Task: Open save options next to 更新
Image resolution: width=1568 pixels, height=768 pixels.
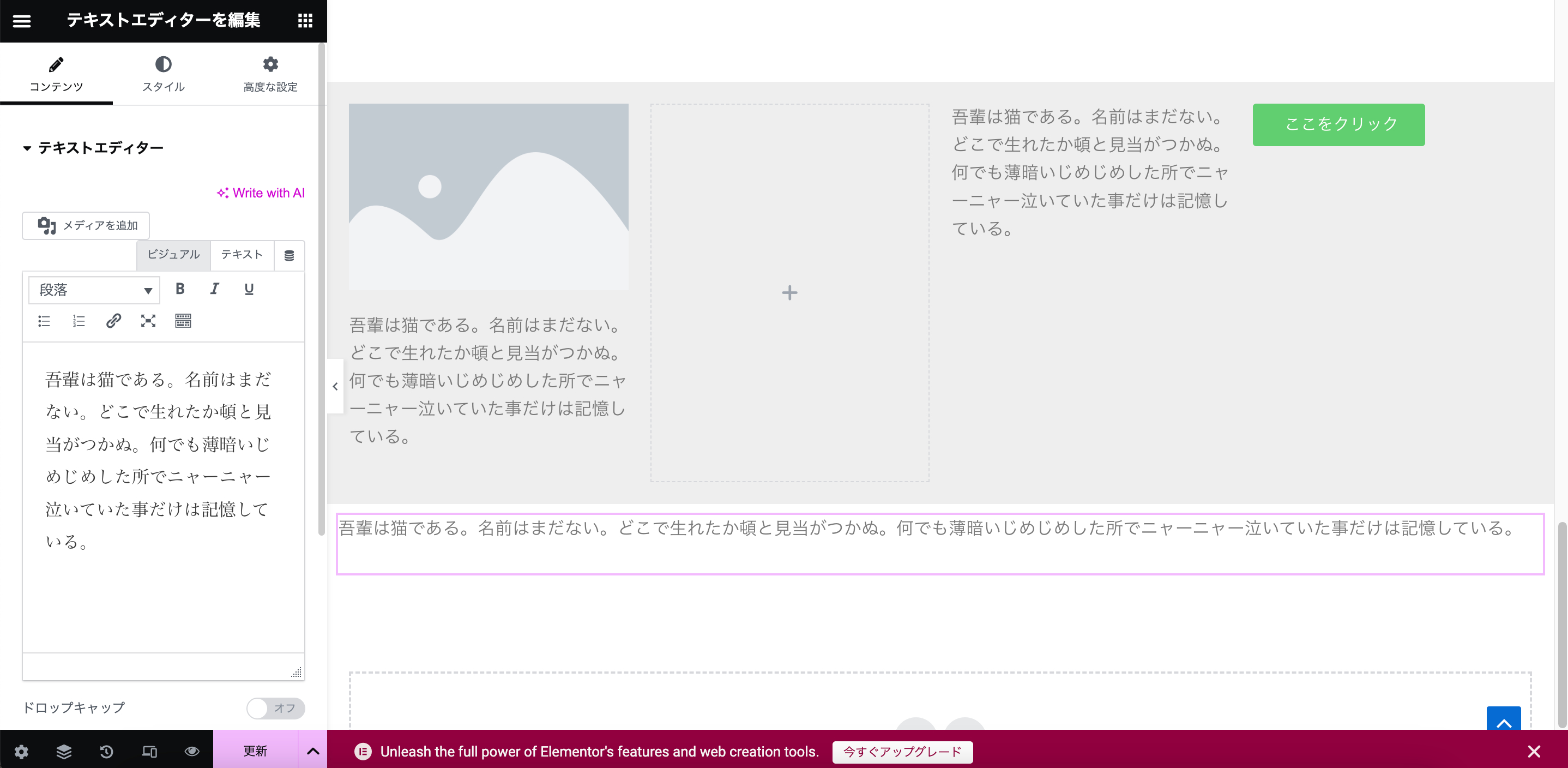Action: [x=313, y=751]
